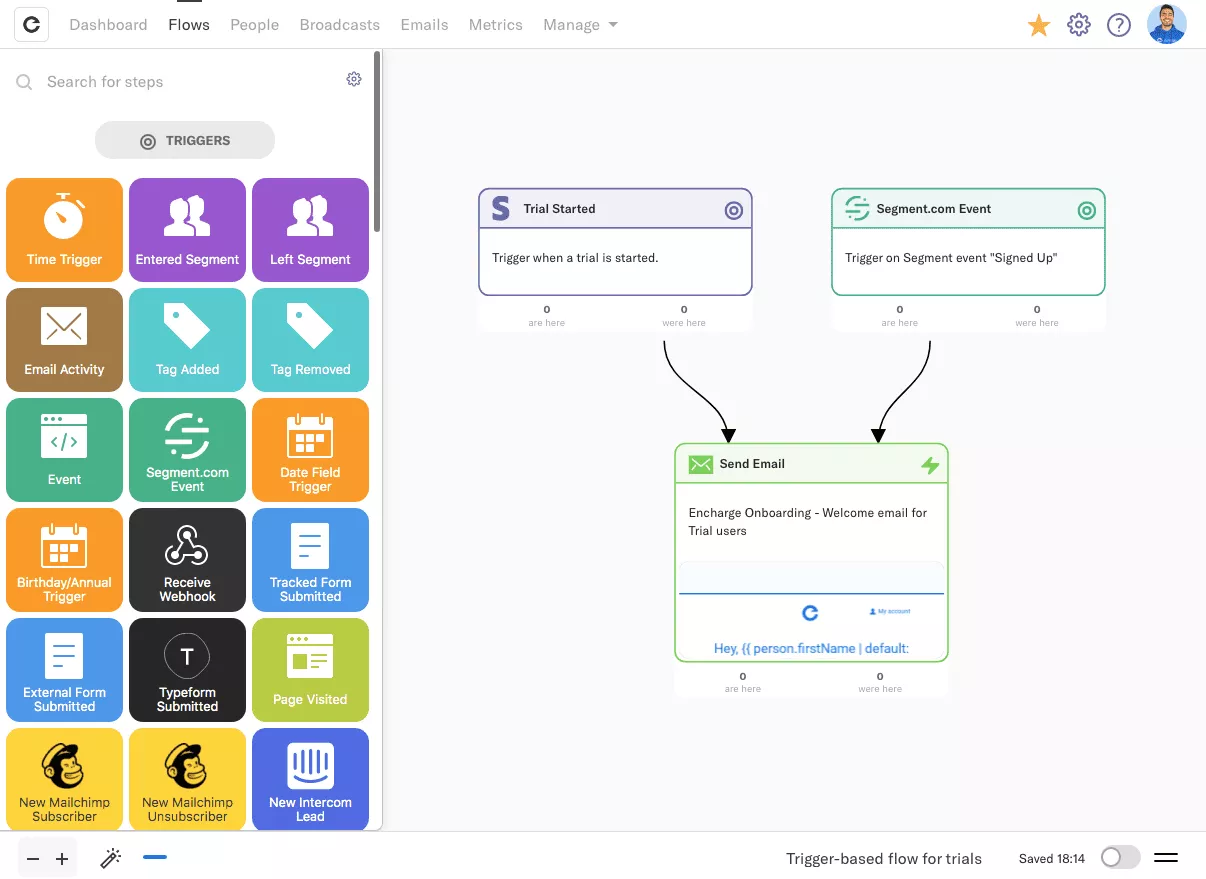This screenshot has height=879, width=1206.
Task: Choose the New Intercom Lead trigger
Action: pyautogui.click(x=310, y=779)
